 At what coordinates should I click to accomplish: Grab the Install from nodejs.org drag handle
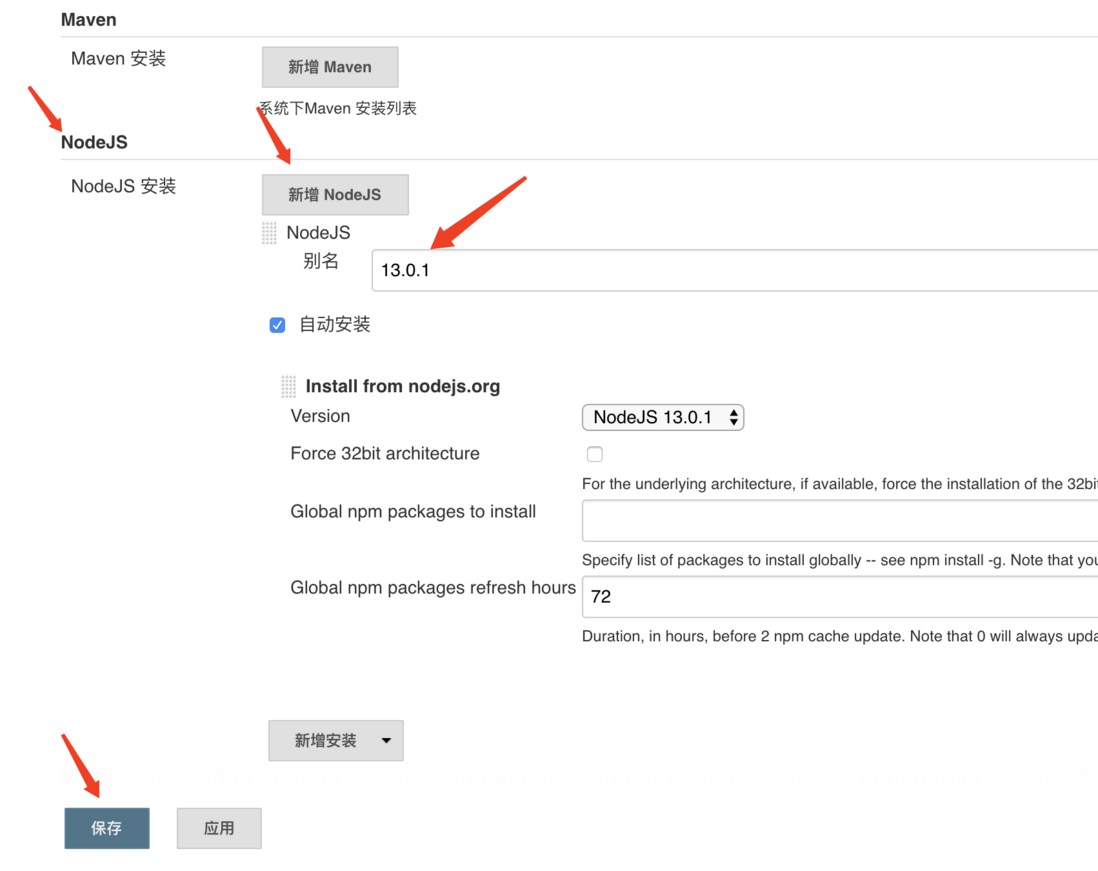(x=289, y=386)
